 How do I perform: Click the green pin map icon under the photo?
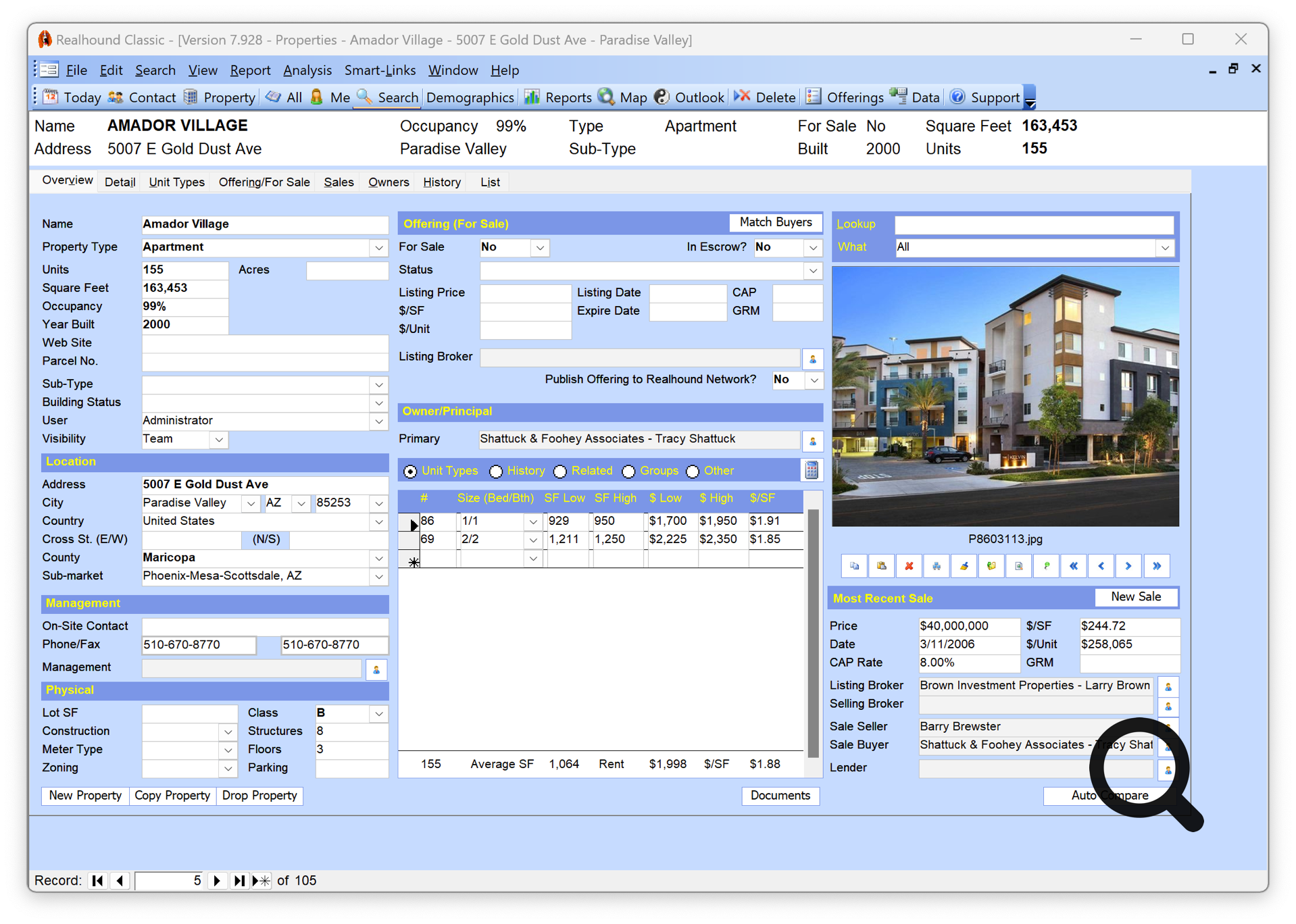(x=1047, y=566)
